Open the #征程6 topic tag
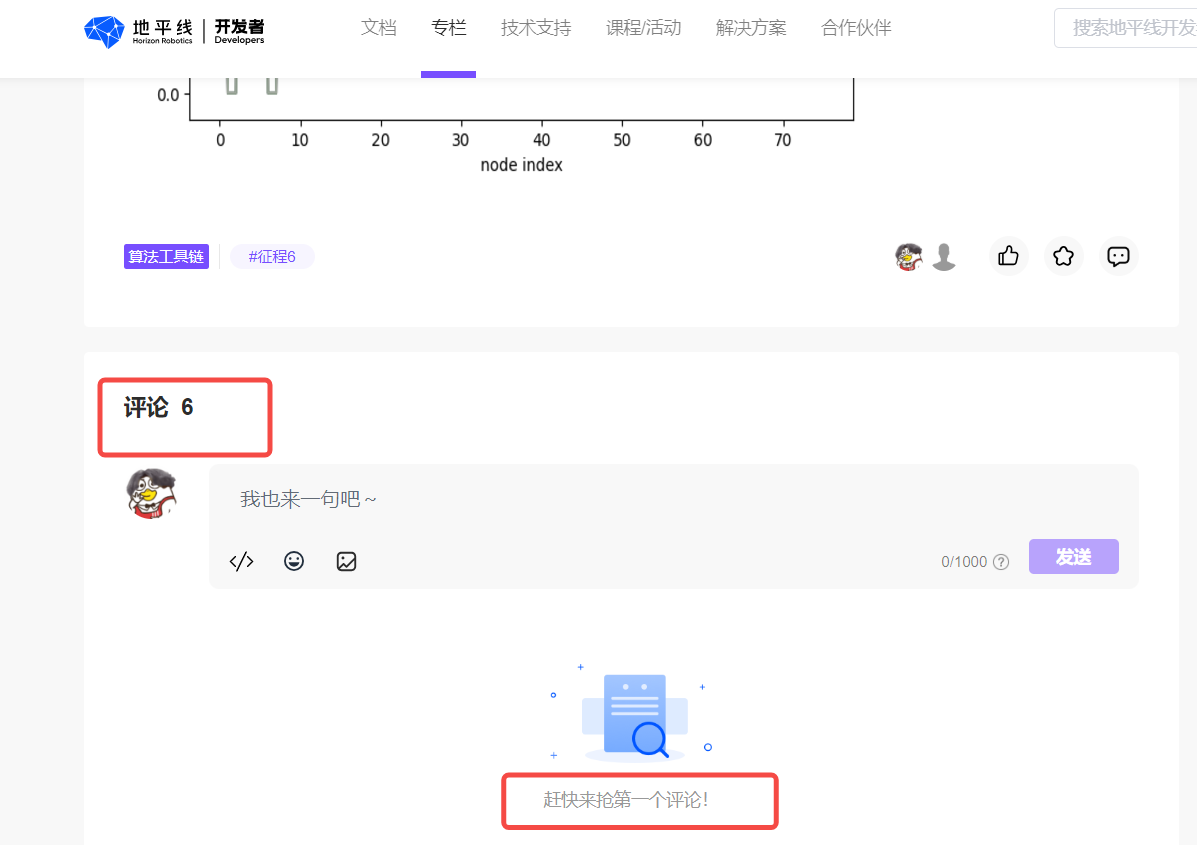 pos(272,257)
